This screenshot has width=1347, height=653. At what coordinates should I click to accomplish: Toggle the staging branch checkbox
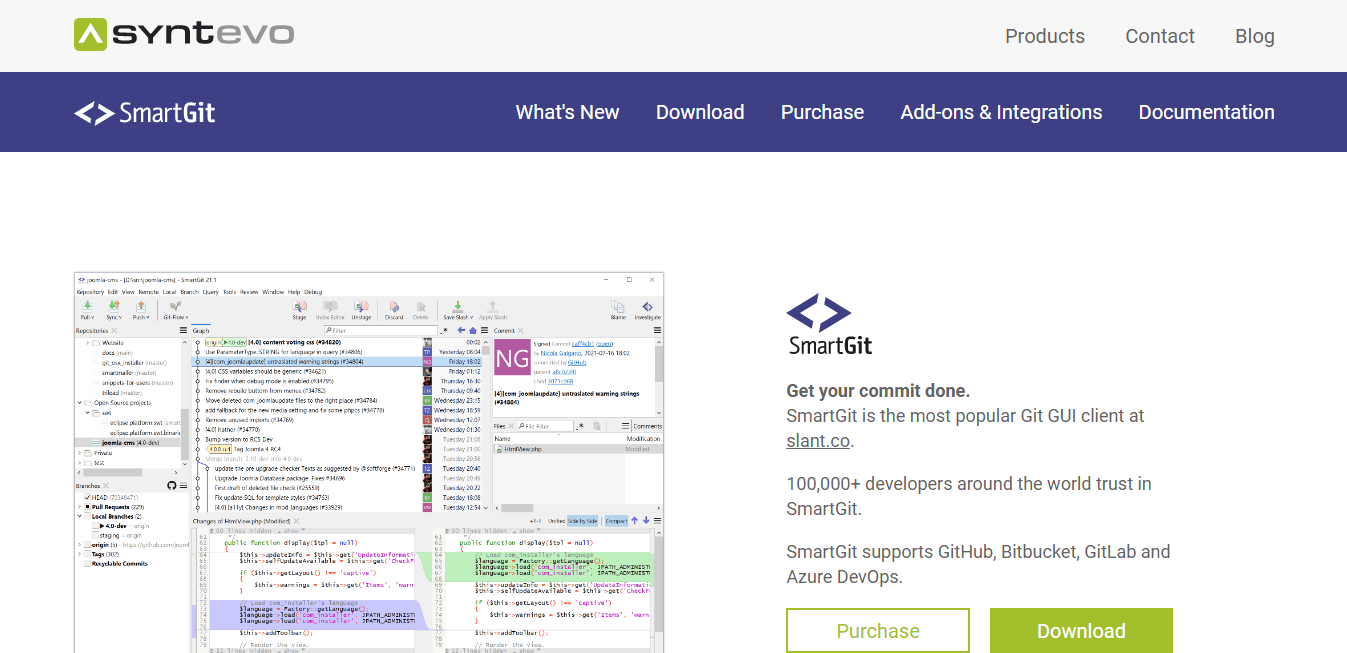pyautogui.click(x=95, y=535)
